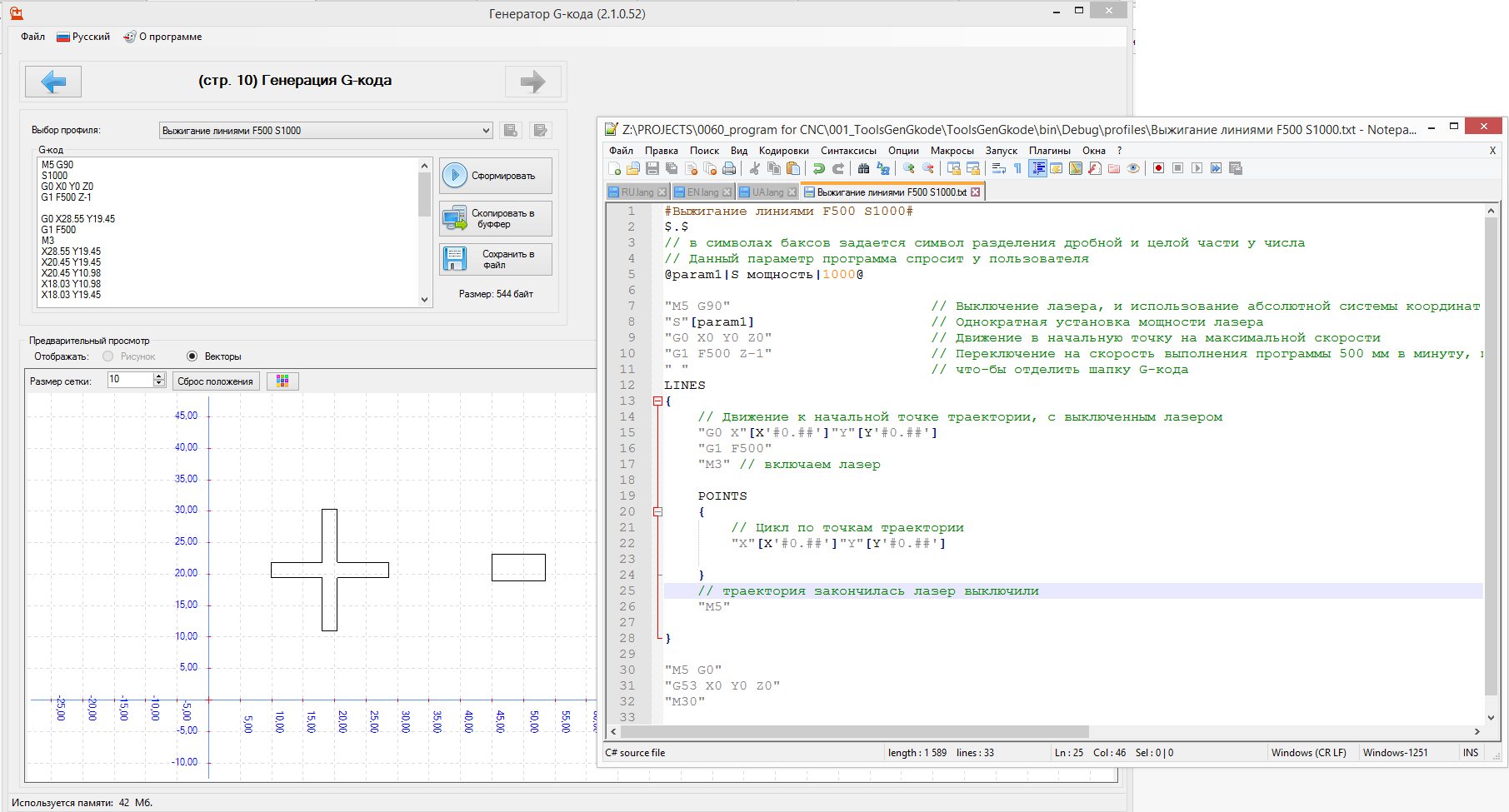Open the colored grid color picker button
The width and height of the screenshot is (1509, 812).
tap(282, 381)
